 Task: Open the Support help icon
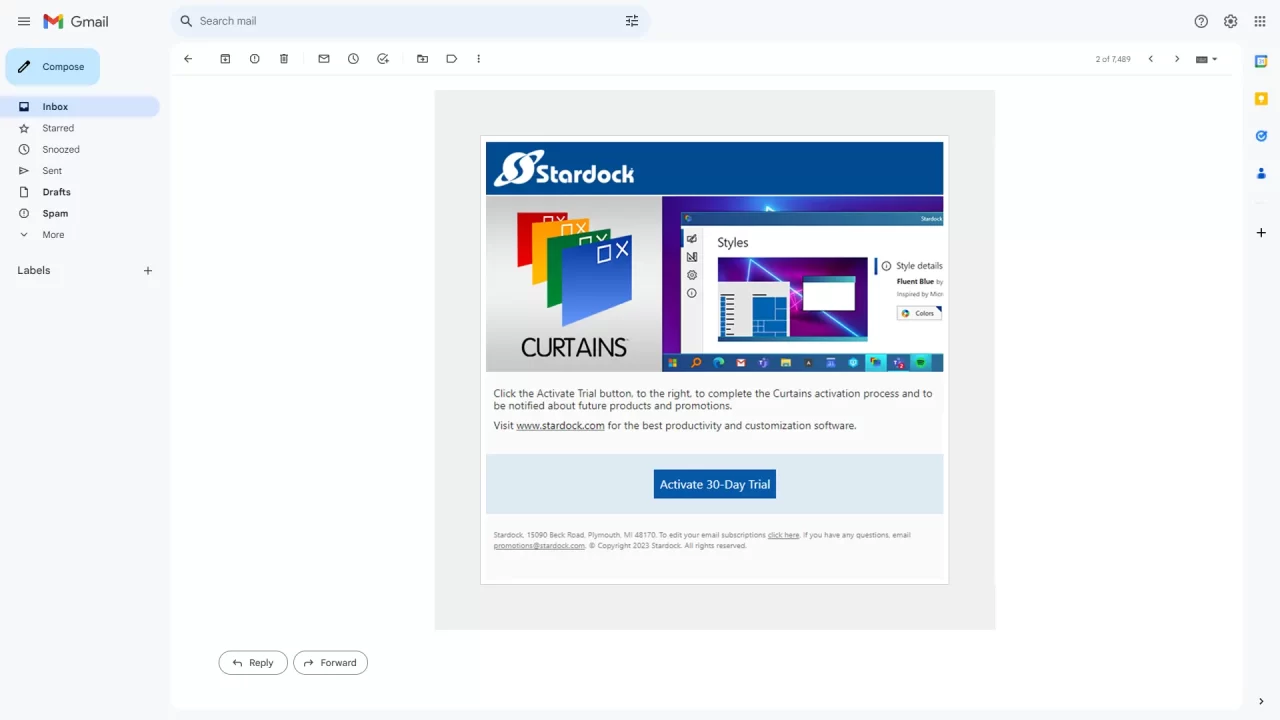coord(1201,21)
